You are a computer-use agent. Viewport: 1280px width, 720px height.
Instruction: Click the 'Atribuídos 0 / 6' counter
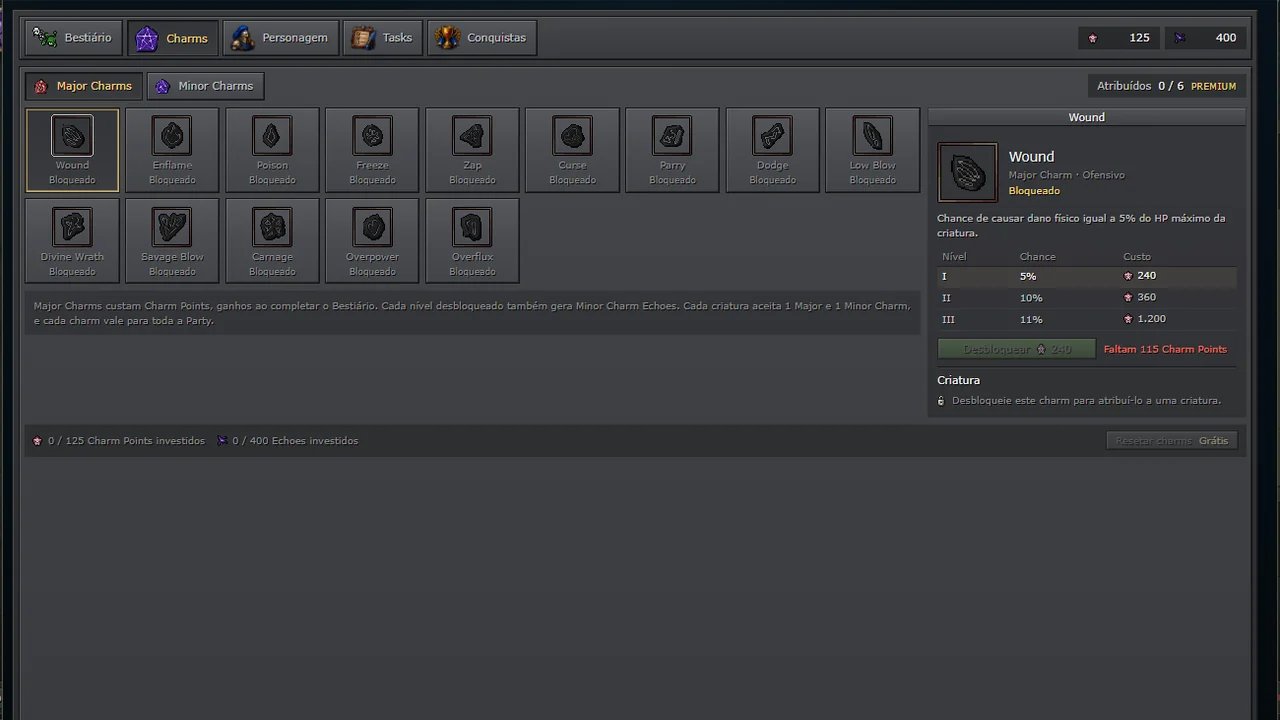(1140, 86)
